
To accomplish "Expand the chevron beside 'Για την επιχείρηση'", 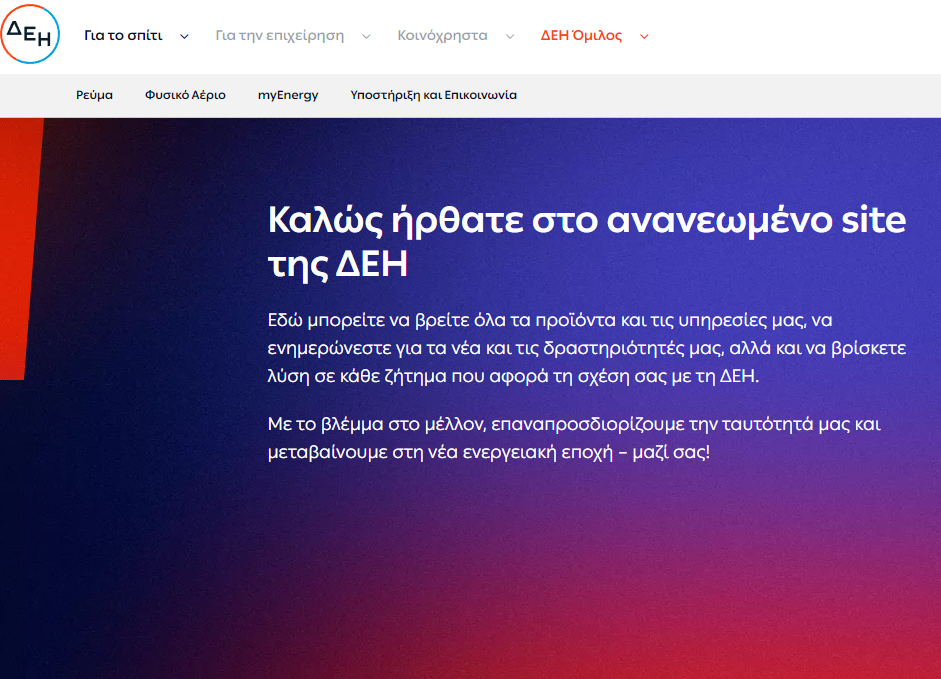I will point(366,37).
